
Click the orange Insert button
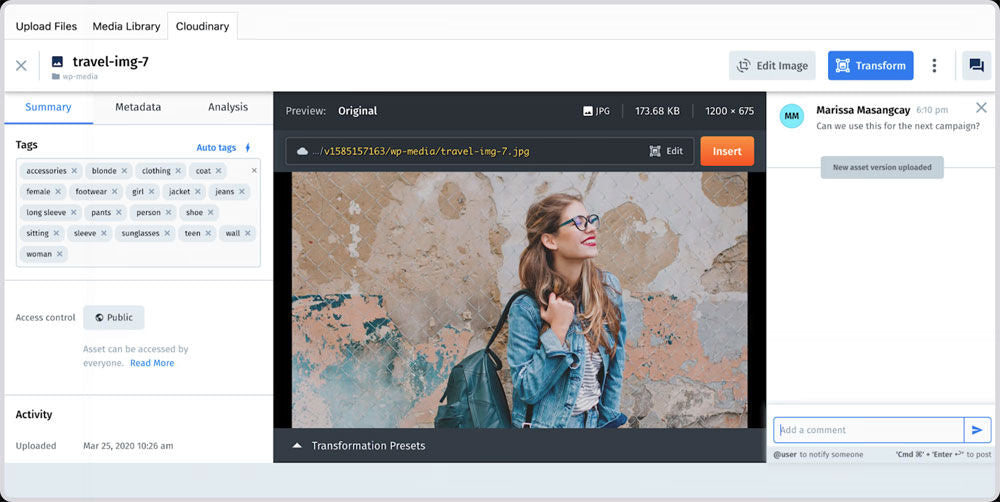[x=727, y=151]
